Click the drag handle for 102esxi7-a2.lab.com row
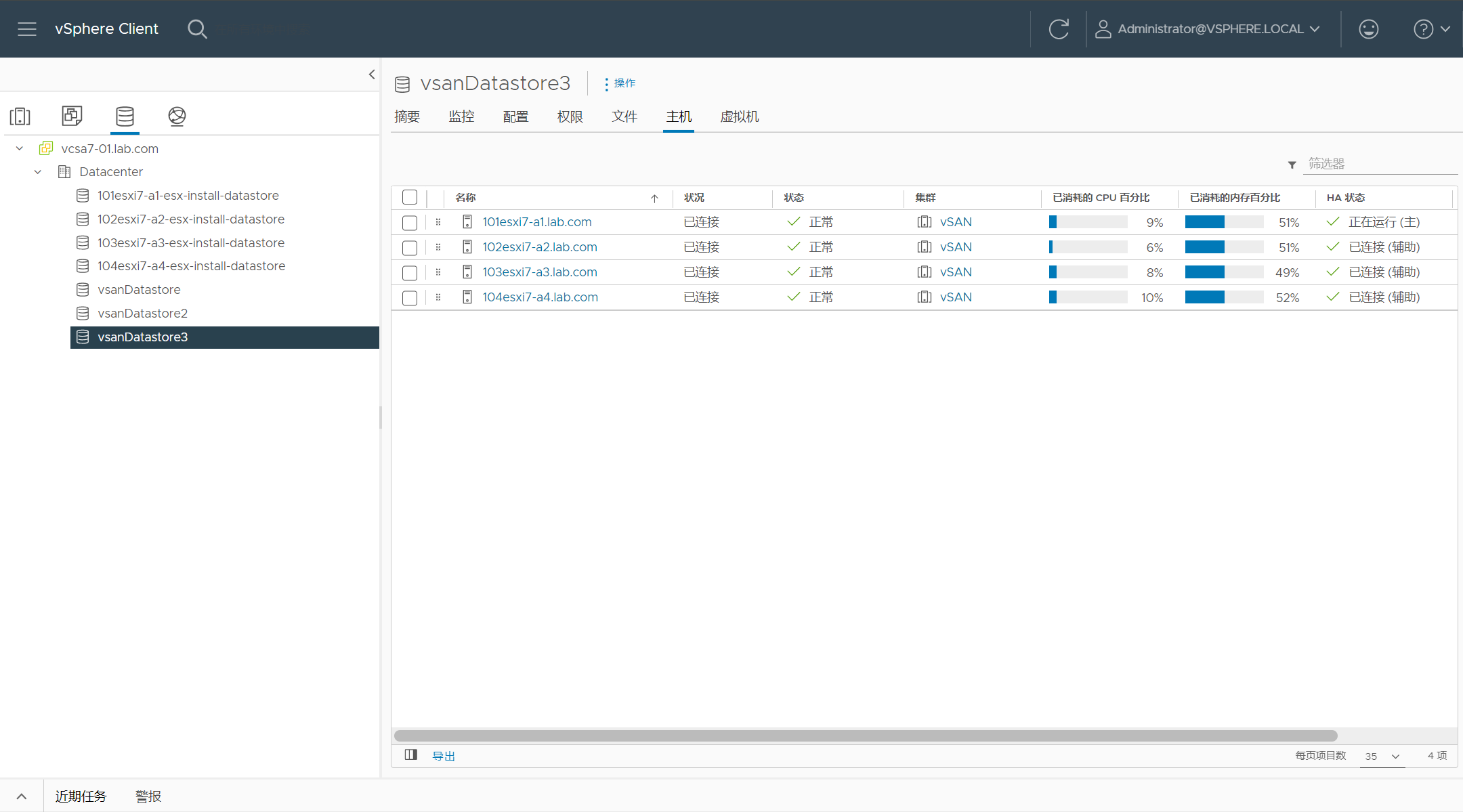This screenshot has height=812, width=1463. pyautogui.click(x=438, y=247)
